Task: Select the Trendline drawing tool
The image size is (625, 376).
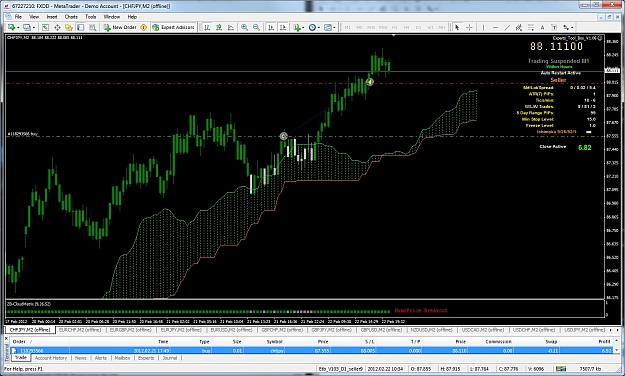Action: click(x=507, y=27)
